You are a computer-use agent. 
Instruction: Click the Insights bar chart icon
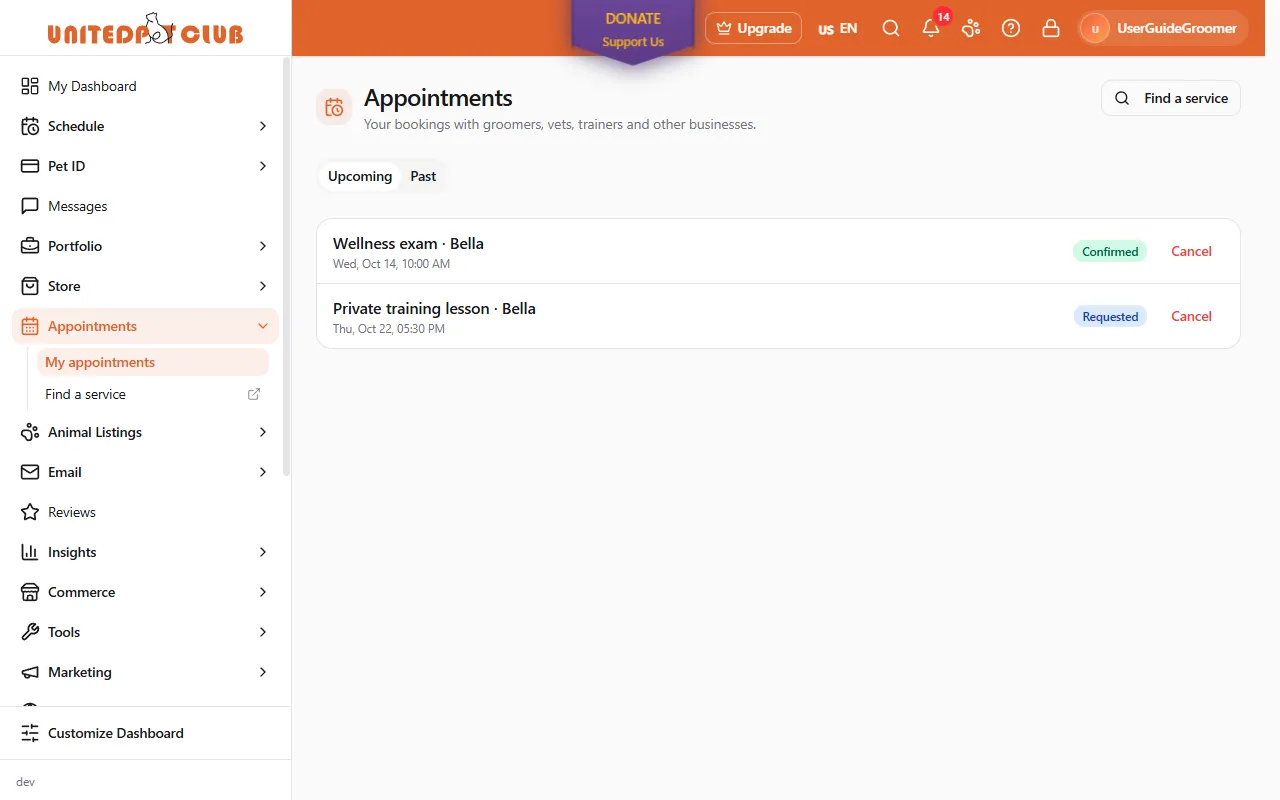(30, 552)
